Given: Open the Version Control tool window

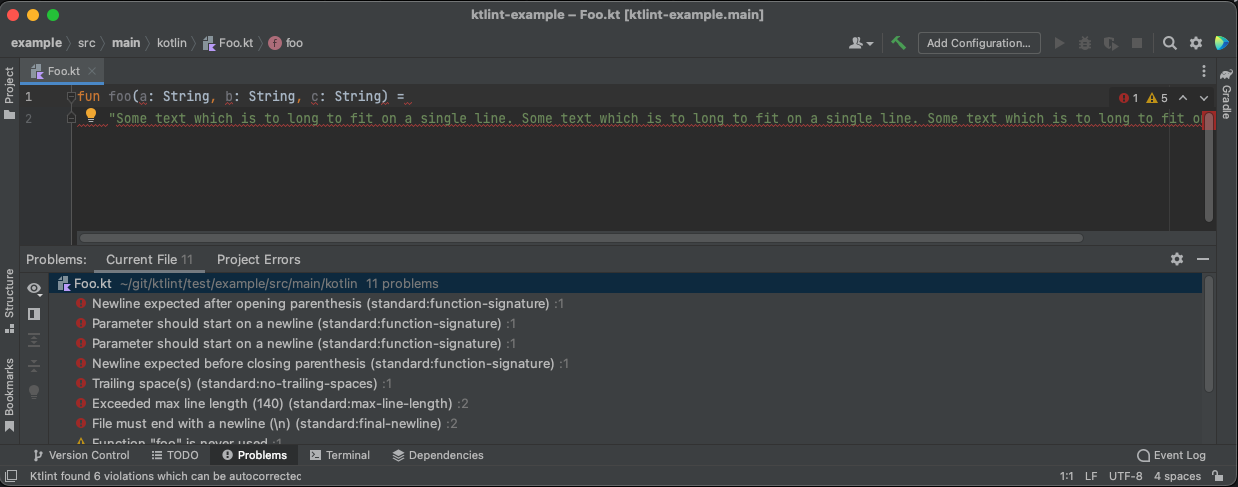Looking at the screenshot, I should tap(81, 455).
